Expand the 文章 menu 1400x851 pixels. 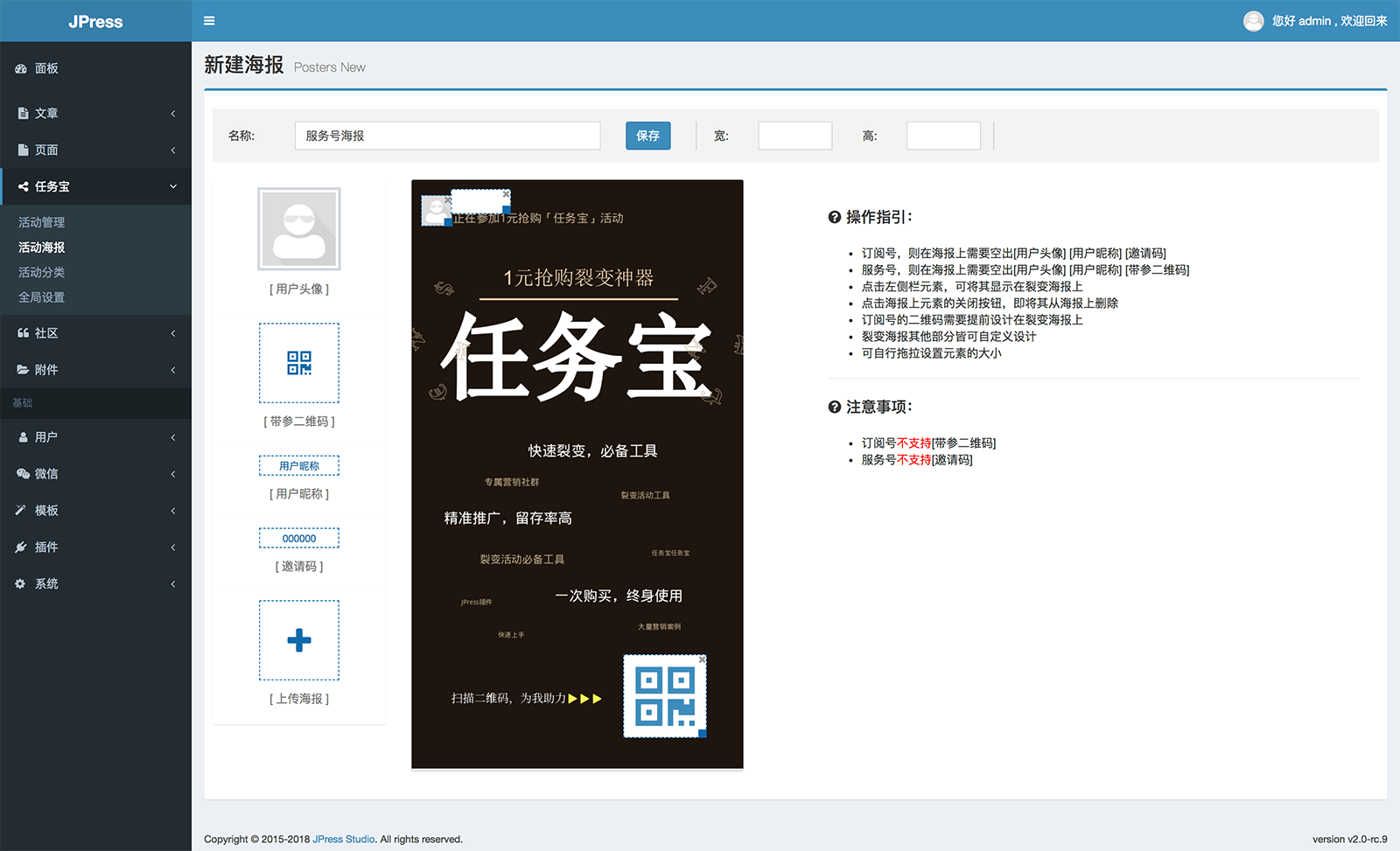point(95,113)
